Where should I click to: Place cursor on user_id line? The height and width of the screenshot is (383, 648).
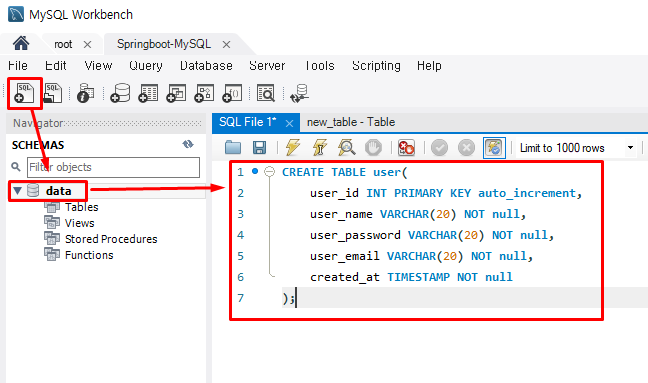pyautogui.click(x=446, y=193)
